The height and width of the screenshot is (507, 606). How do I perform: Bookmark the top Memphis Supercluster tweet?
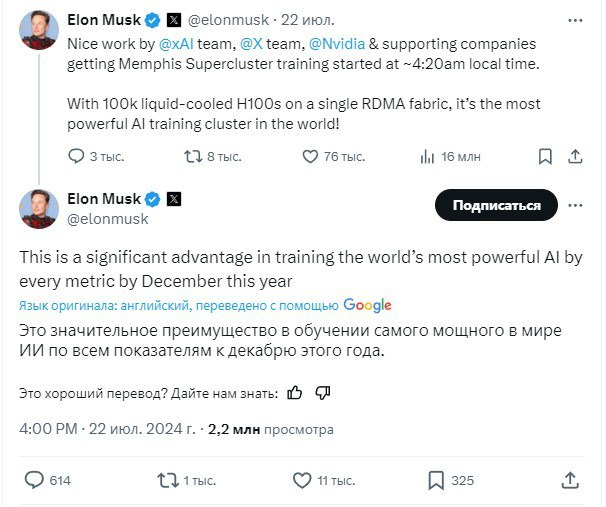[x=545, y=156]
